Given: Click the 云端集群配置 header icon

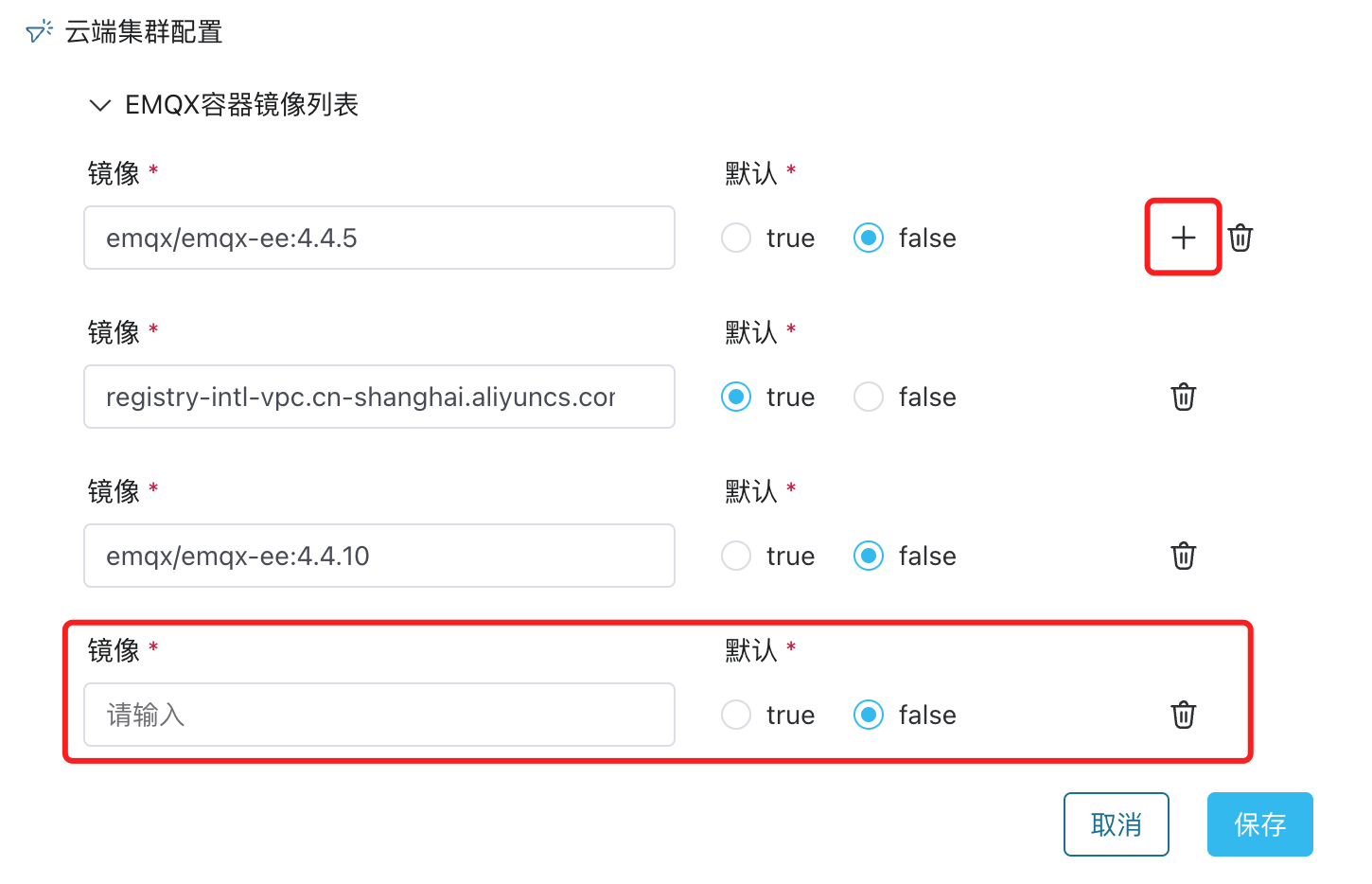Looking at the screenshot, I should [39, 32].
